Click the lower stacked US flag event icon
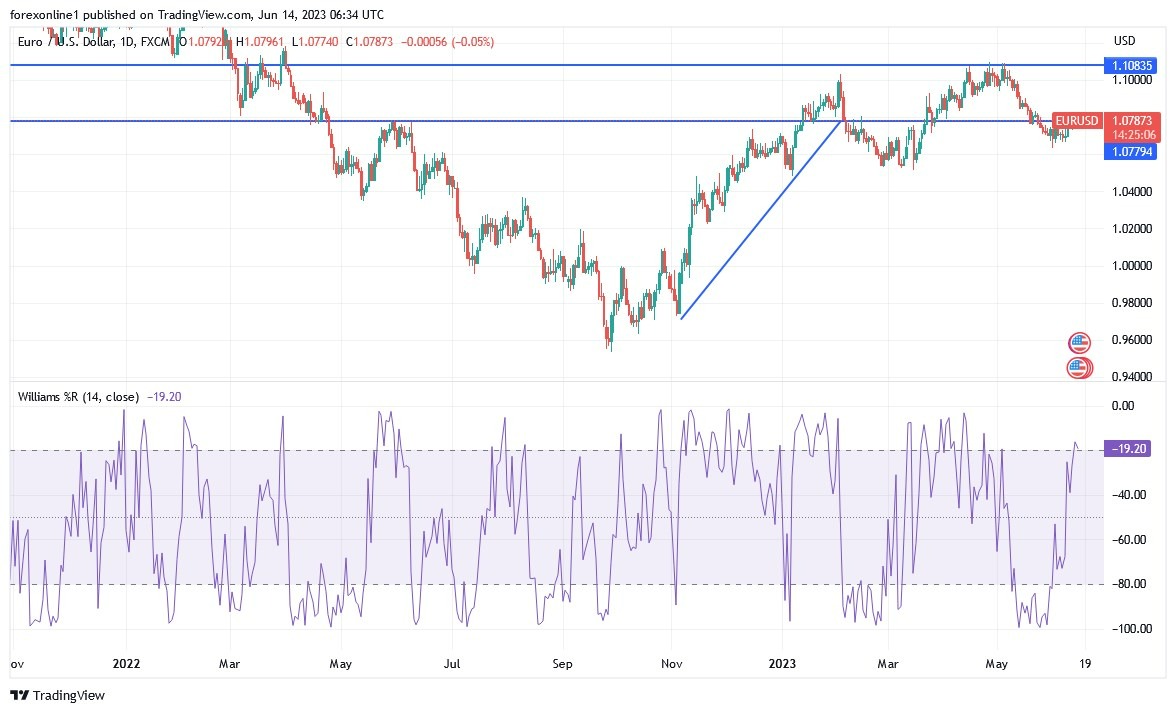 pyautogui.click(x=1079, y=367)
